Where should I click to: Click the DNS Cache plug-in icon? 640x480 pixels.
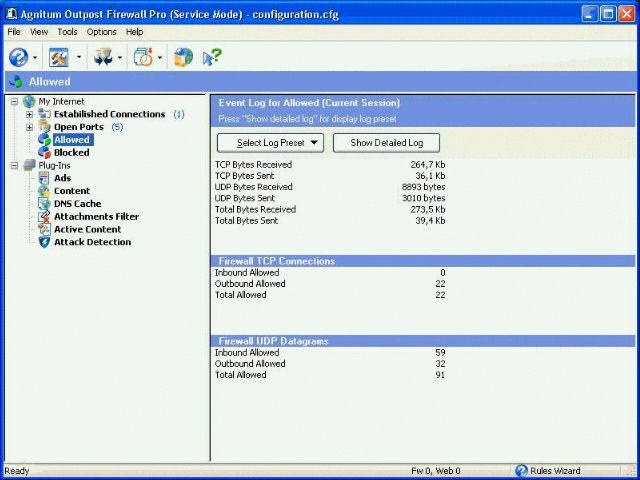click(x=44, y=204)
